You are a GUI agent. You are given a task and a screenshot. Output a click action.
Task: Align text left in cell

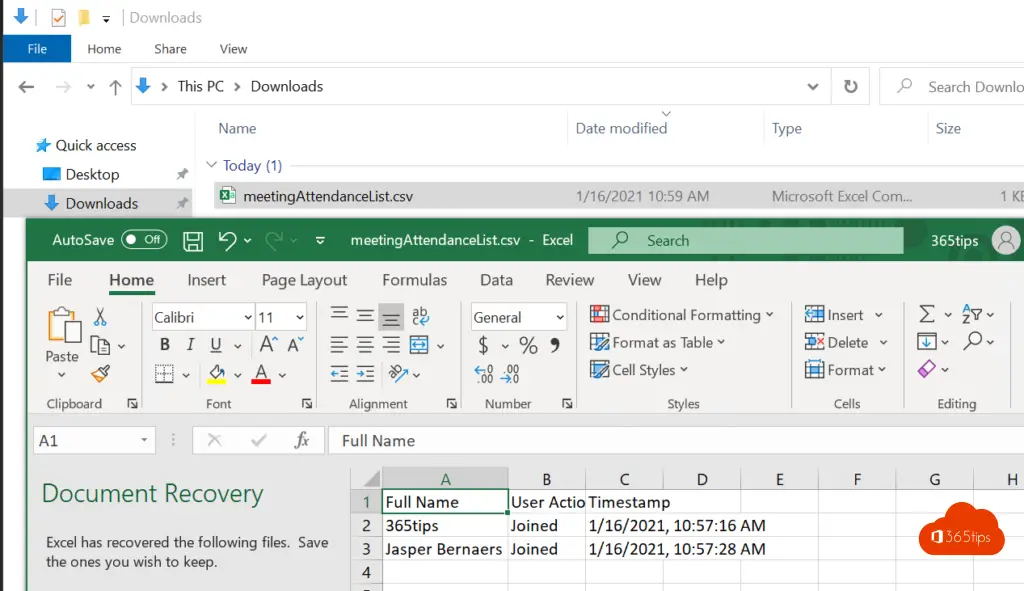[x=338, y=345]
